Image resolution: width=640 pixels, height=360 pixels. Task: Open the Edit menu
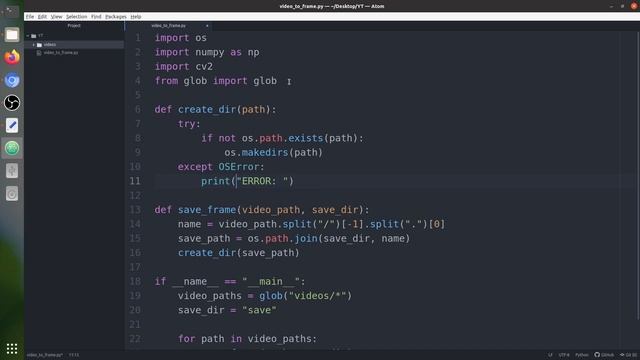point(42,17)
